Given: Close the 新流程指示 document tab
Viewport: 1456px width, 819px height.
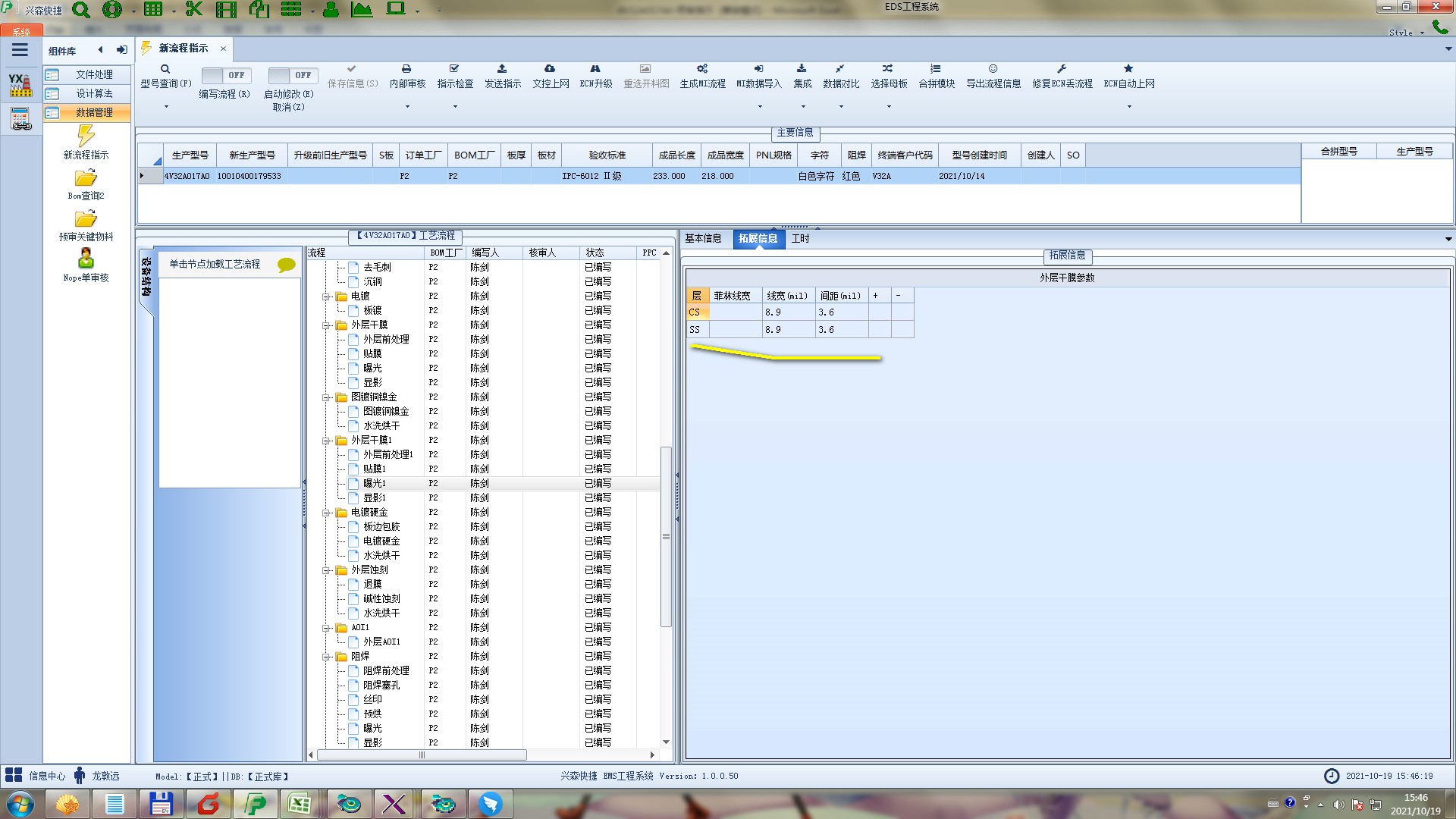Looking at the screenshot, I should click(223, 49).
